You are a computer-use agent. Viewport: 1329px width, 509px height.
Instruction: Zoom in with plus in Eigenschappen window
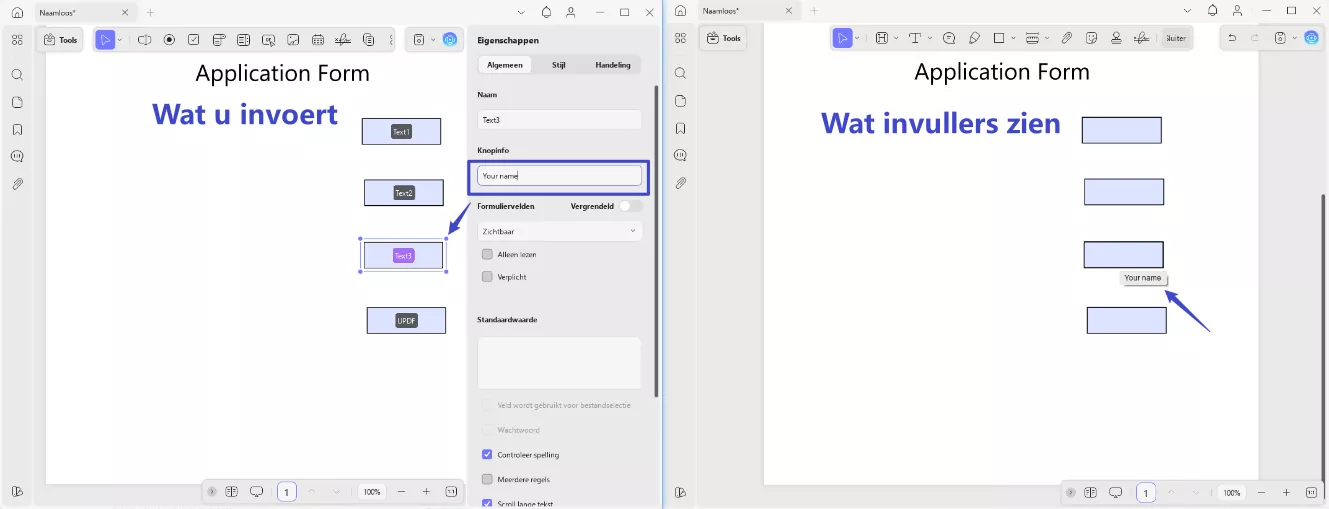(426, 492)
